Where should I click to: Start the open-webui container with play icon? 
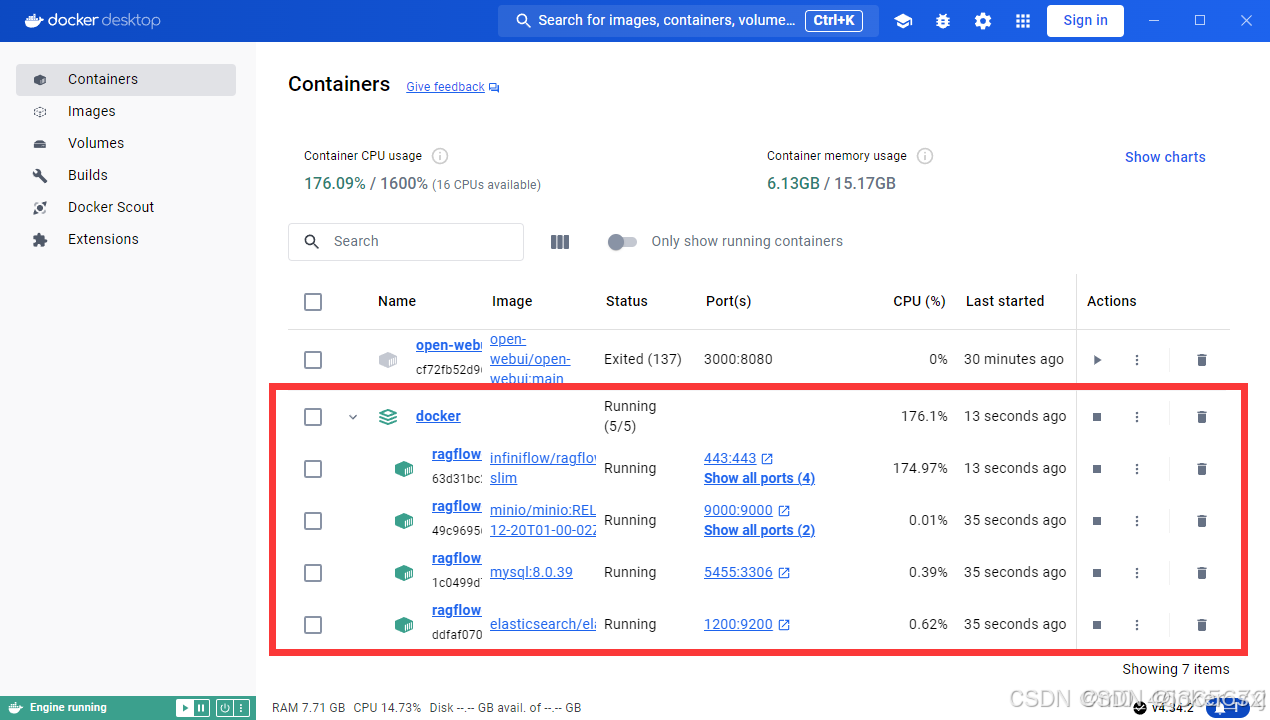[x=1097, y=360]
